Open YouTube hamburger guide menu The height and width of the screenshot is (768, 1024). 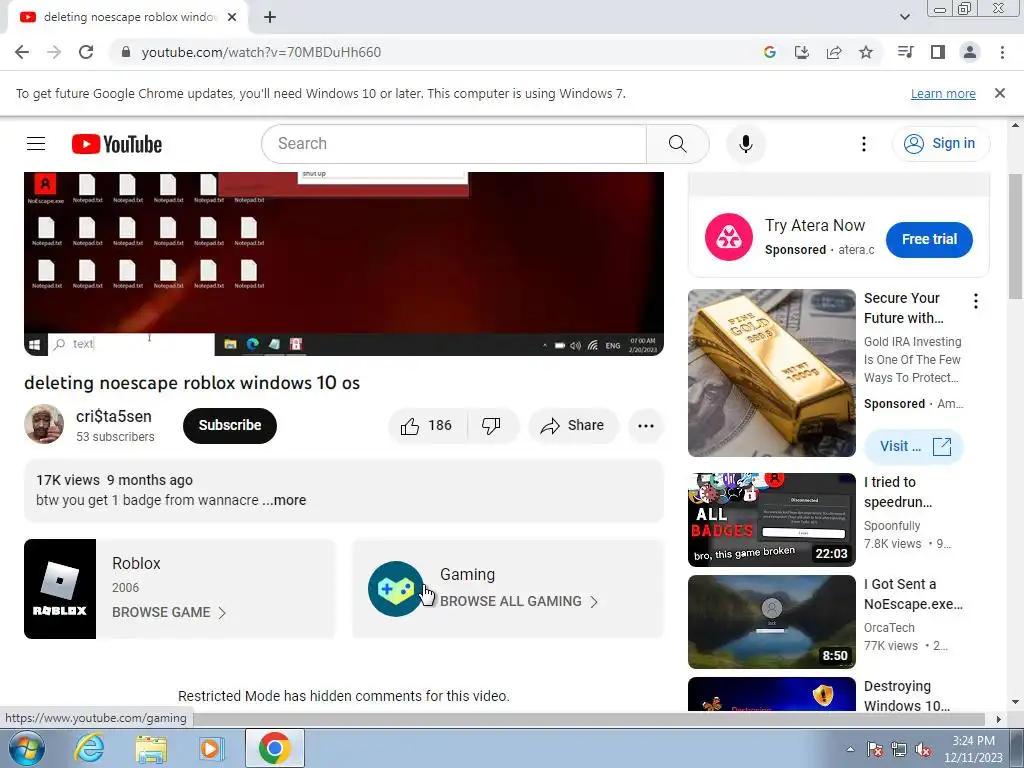pos(36,144)
